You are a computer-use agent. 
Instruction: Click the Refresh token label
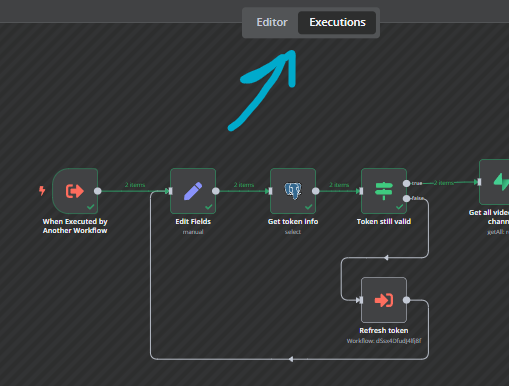pyautogui.click(x=384, y=331)
